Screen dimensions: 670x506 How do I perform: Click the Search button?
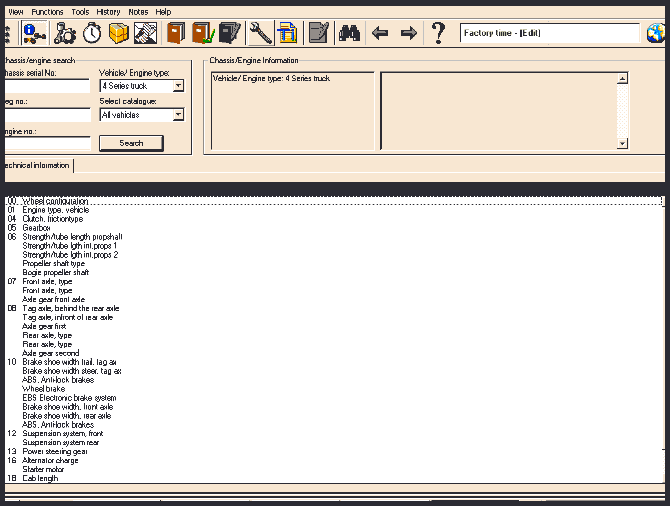(x=131, y=143)
